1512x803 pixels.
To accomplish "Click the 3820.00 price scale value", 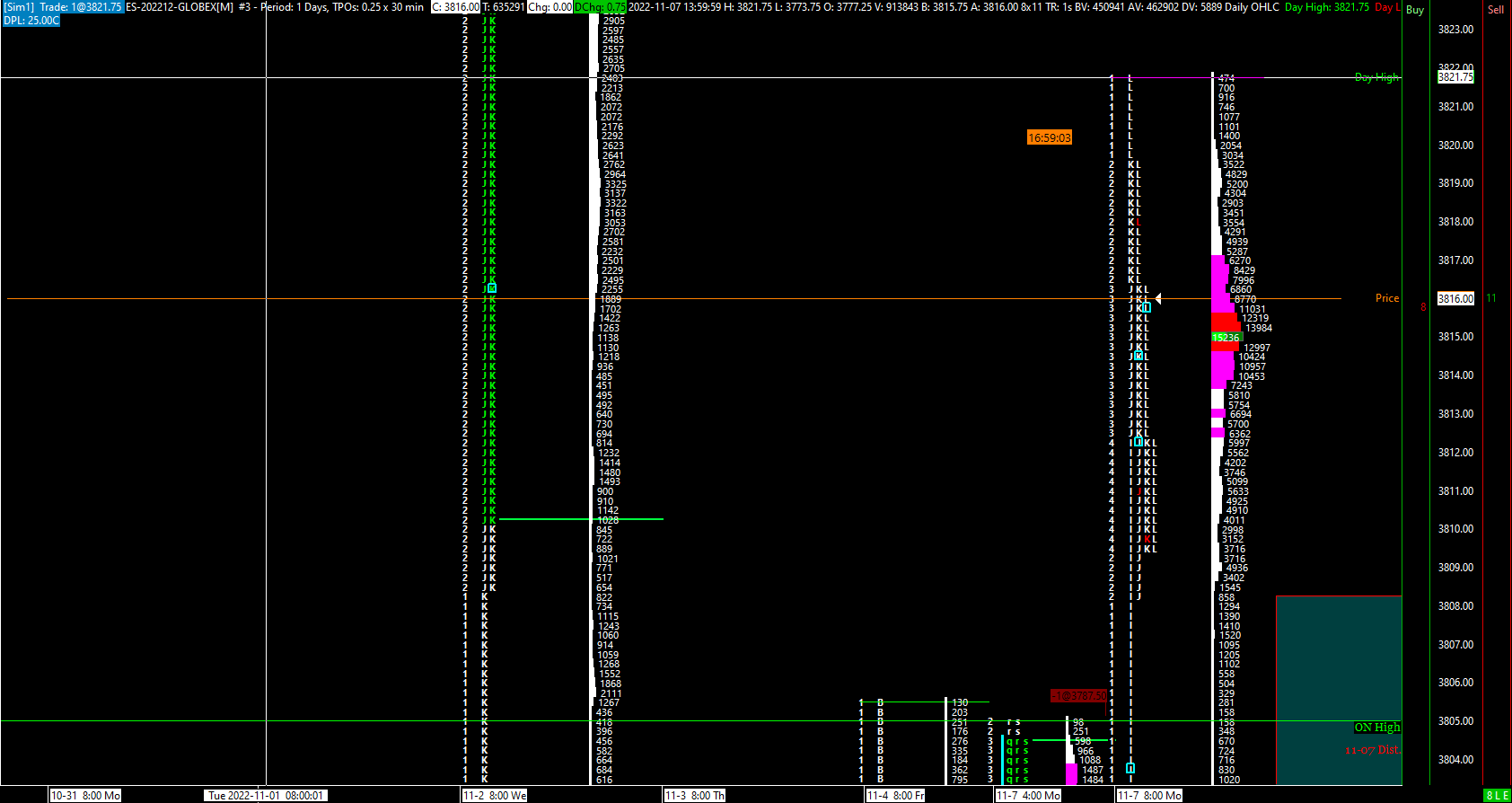I will [x=1455, y=145].
